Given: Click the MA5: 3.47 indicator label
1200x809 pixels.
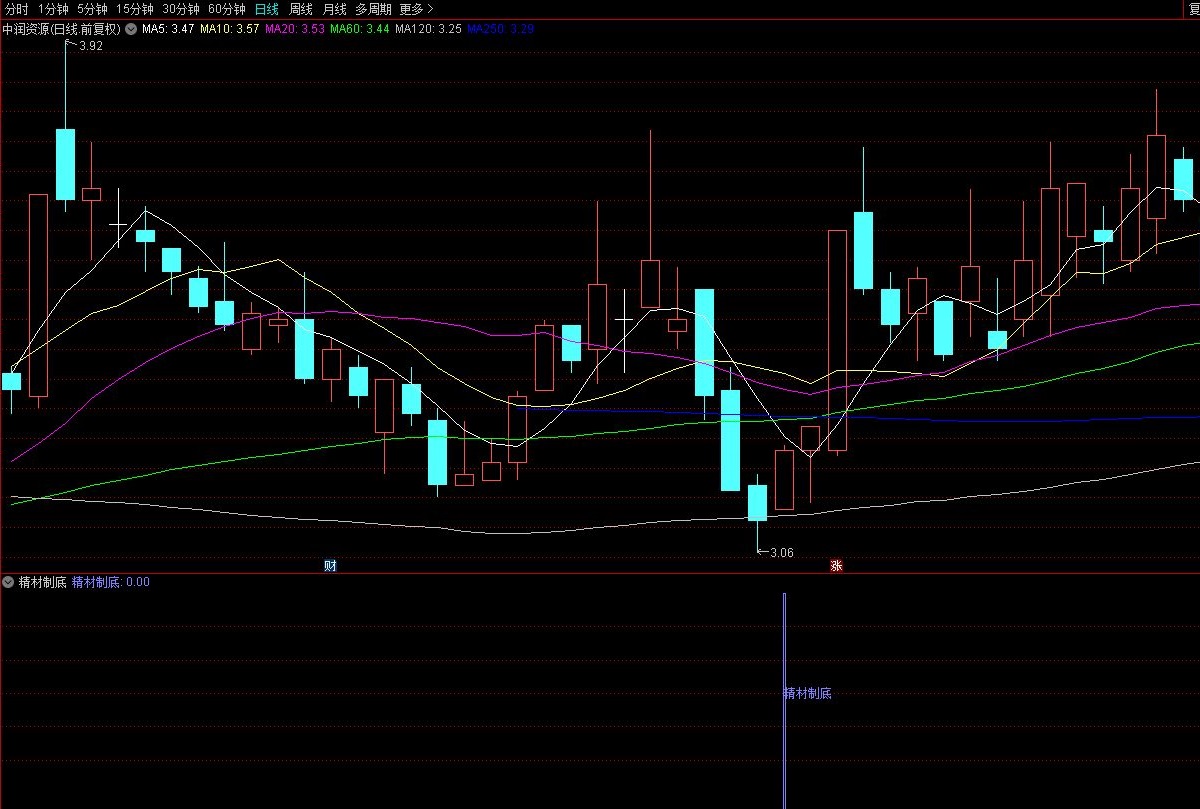Looking at the screenshot, I should pyautogui.click(x=168, y=29).
